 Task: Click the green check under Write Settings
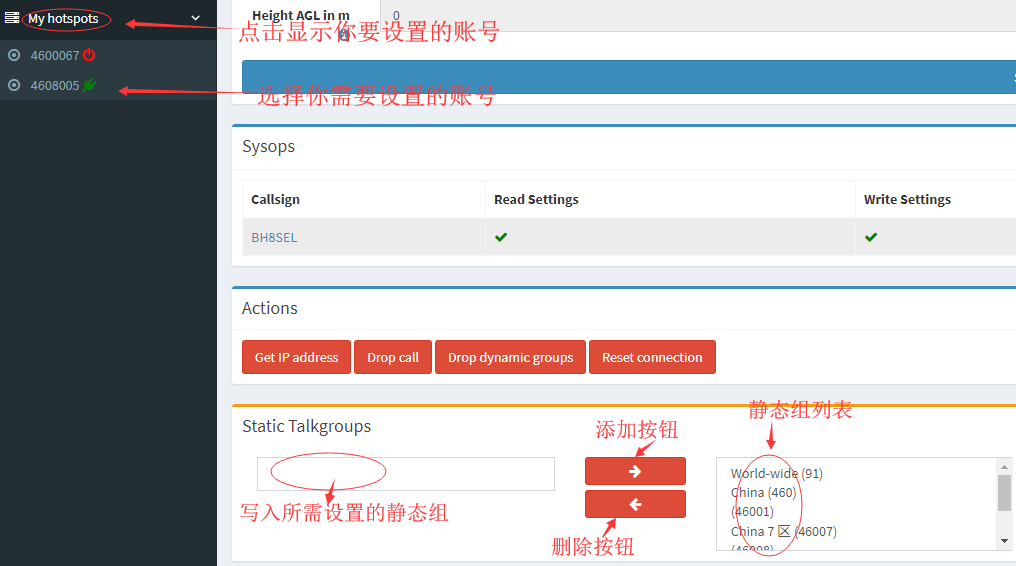(x=871, y=237)
